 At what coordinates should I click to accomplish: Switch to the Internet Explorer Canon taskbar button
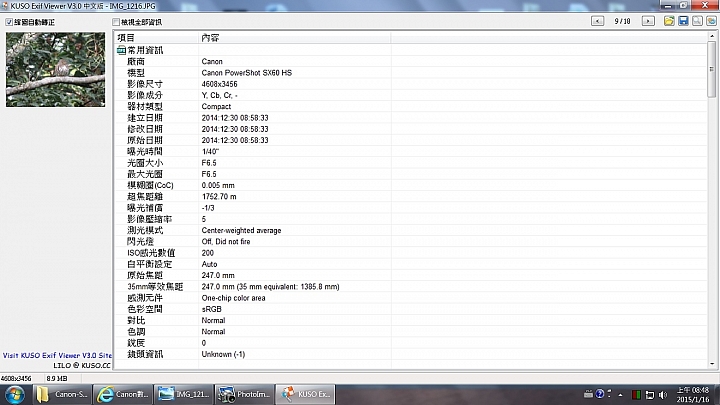[123, 394]
